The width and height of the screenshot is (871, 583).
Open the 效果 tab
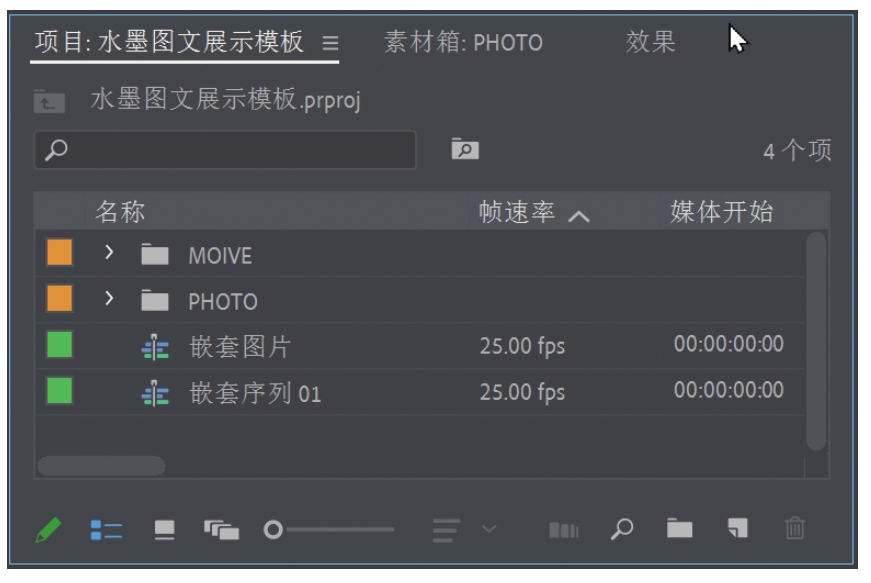point(651,42)
